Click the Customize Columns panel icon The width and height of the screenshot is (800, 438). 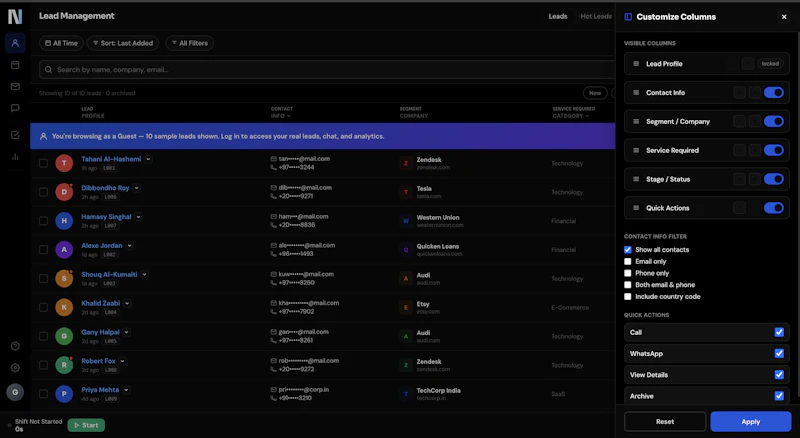pyautogui.click(x=628, y=17)
